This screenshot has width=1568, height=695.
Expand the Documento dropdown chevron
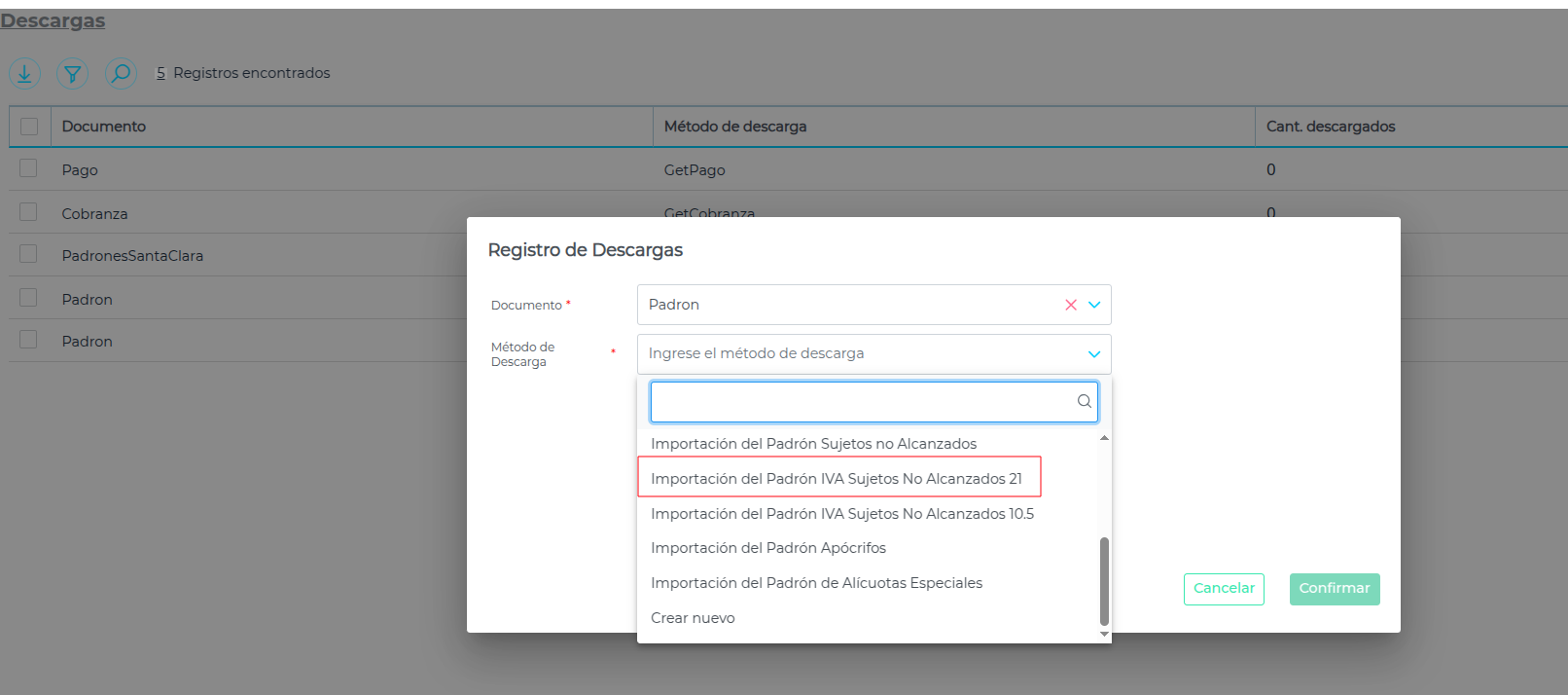click(x=1094, y=305)
